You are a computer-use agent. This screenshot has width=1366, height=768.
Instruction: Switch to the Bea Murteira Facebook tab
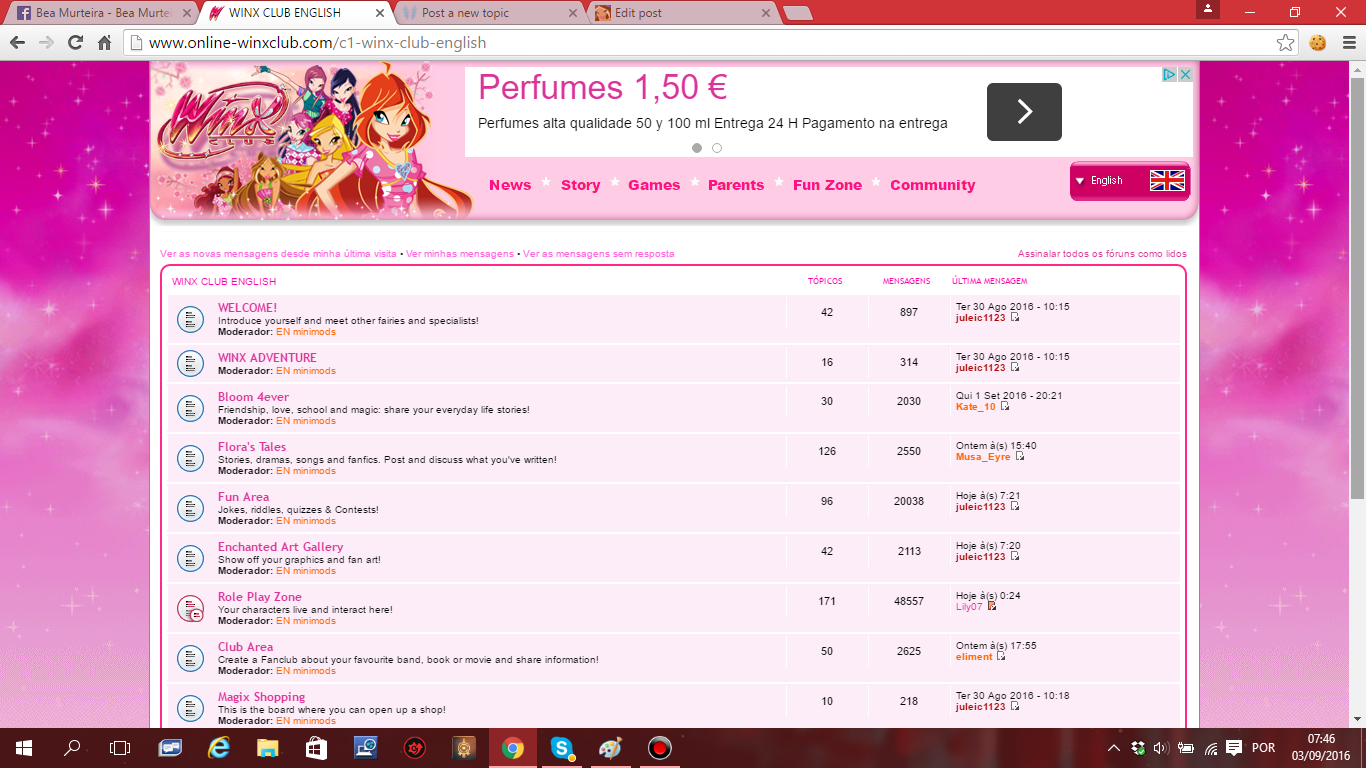(x=100, y=13)
